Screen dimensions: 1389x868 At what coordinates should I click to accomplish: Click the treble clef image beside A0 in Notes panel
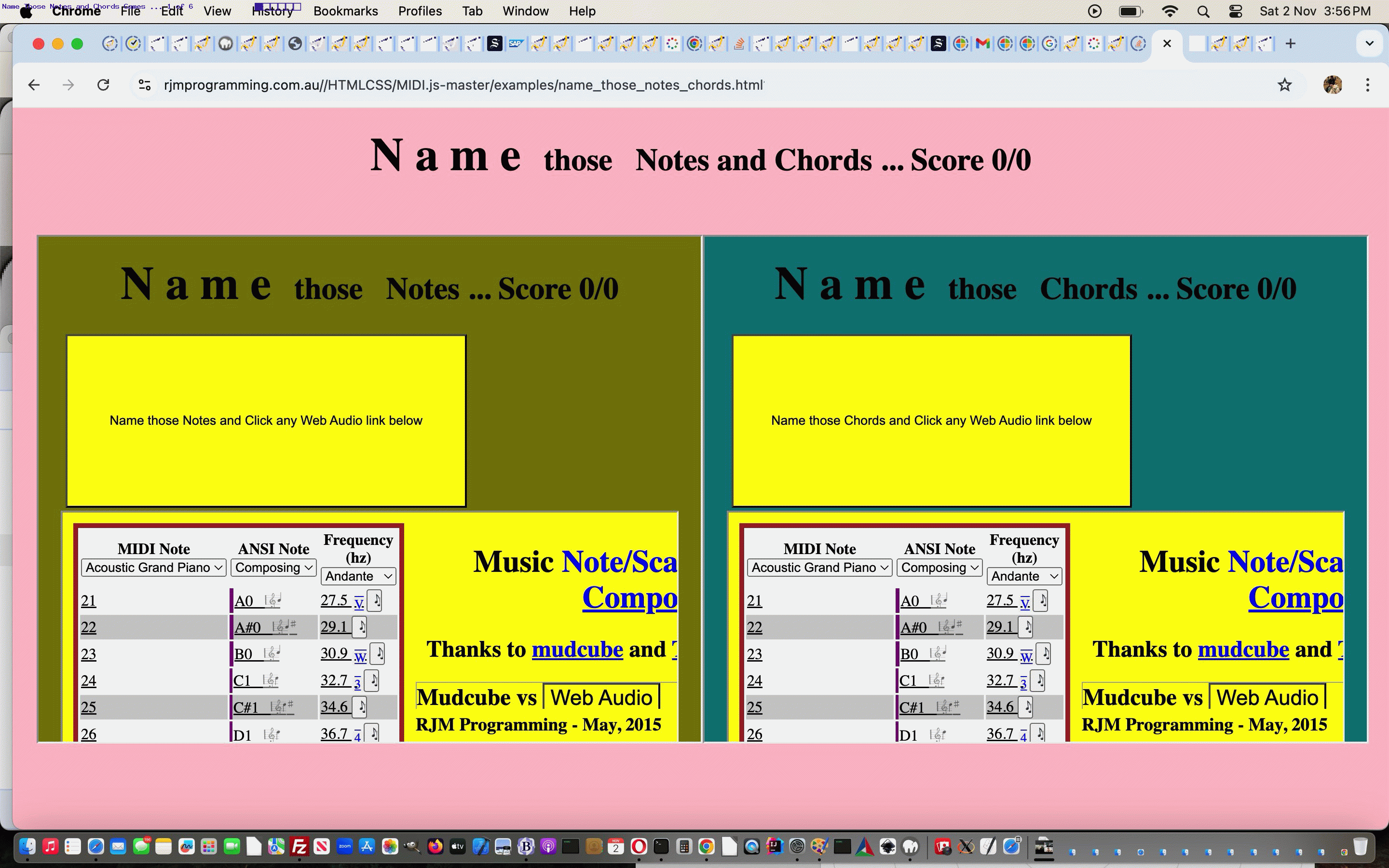273,600
